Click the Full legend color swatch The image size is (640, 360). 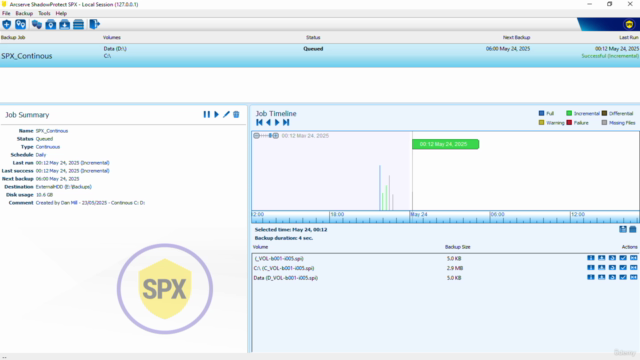pos(541,113)
